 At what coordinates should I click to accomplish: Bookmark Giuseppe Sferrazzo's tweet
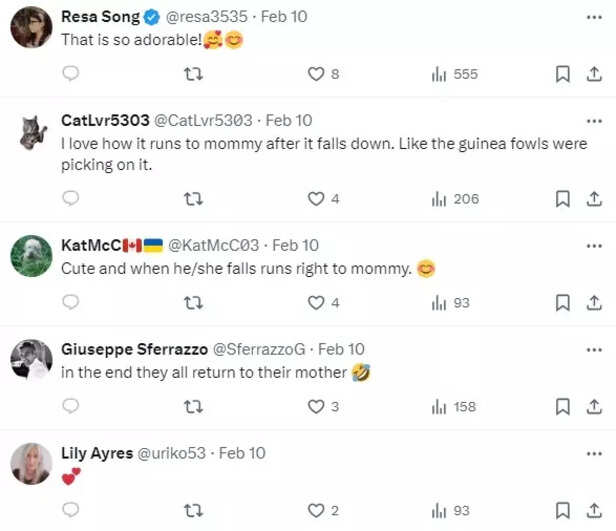pyautogui.click(x=563, y=406)
